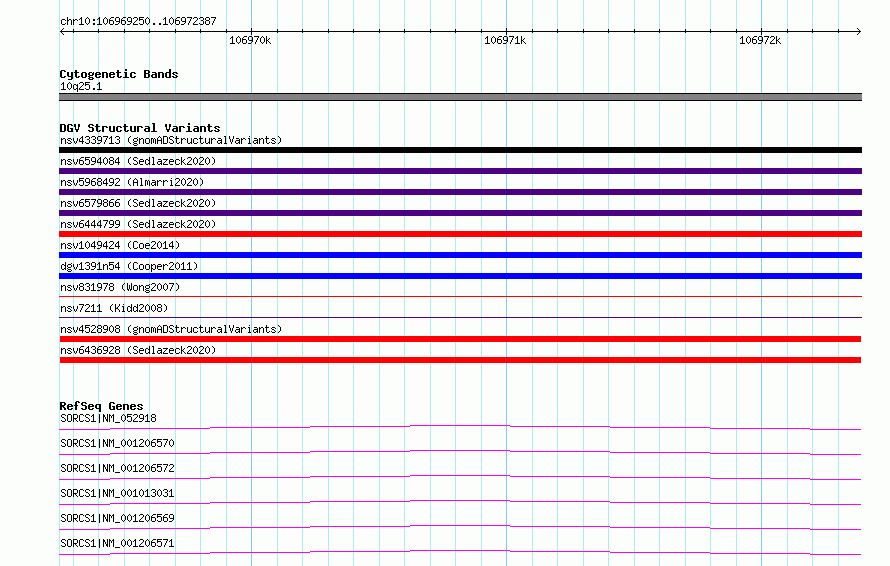890x566 pixels.
Task: Click the chr10:106969250..106972387 region label
Action: click(x=138, y=21)
